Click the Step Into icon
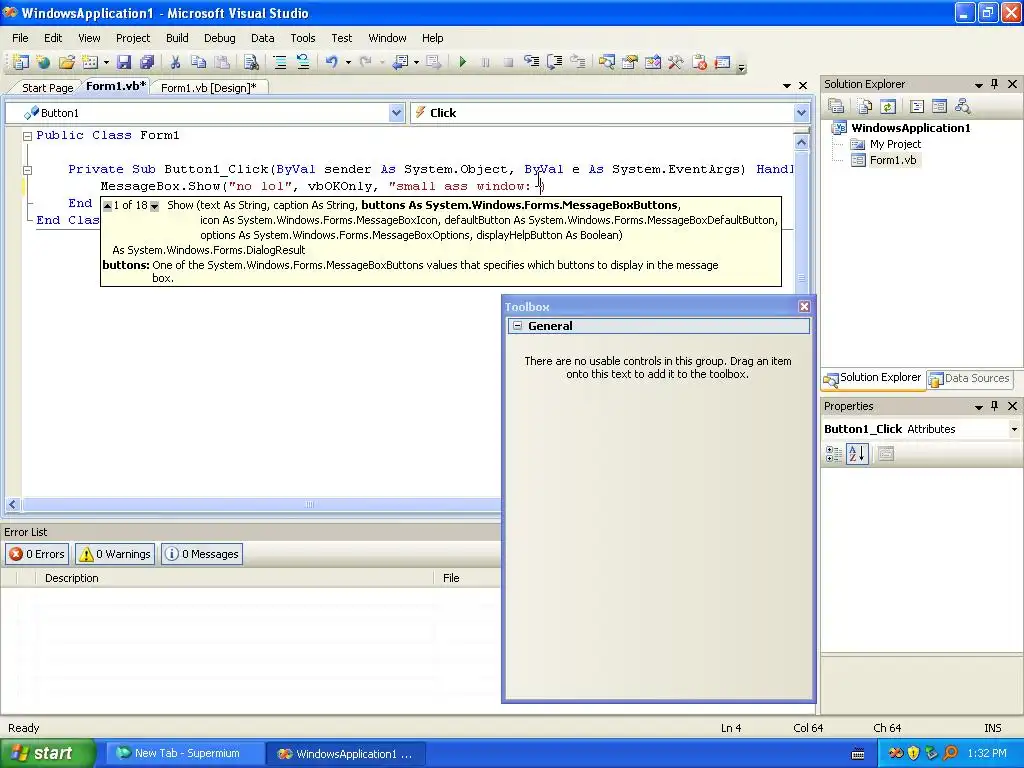The height and width of the screenshot is (768, 1024). tap(532, 62)
